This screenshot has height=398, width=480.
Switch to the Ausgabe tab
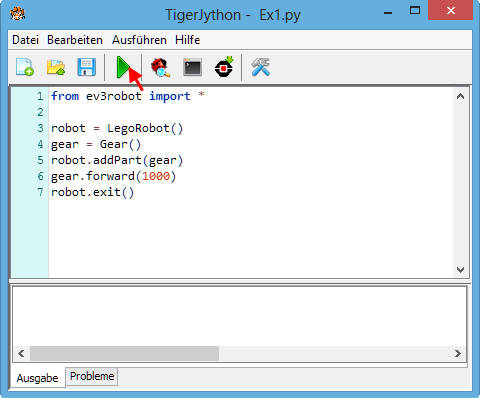click(x=37, y=378)
